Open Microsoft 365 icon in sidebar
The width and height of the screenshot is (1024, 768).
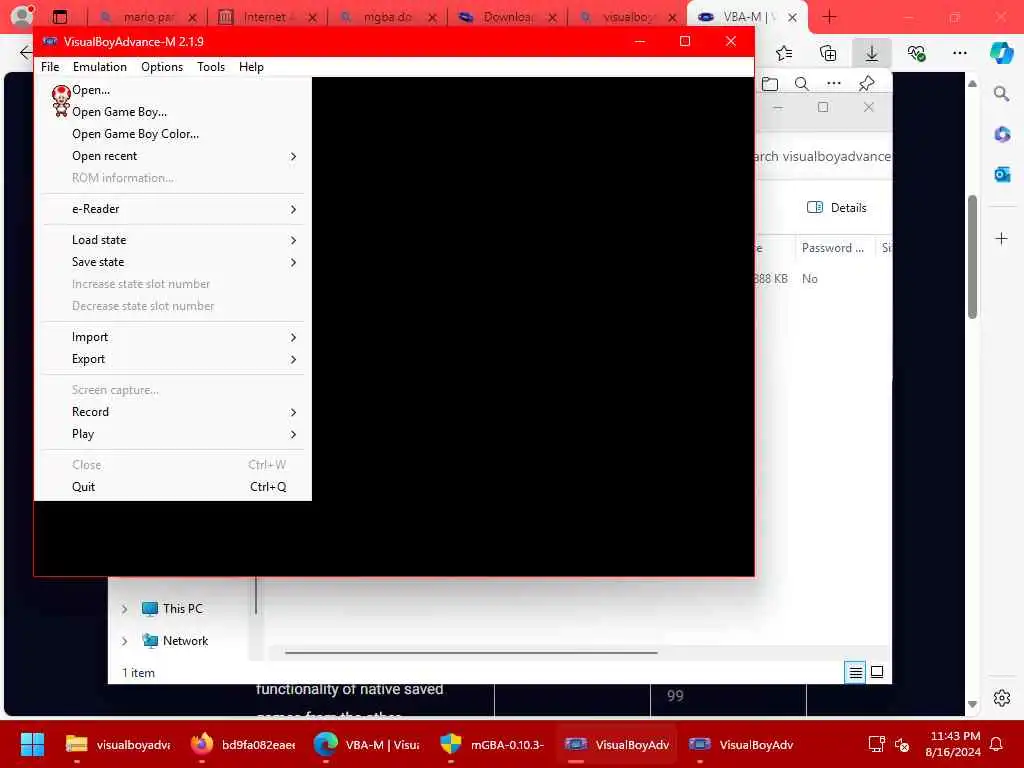click(1001, 135)
